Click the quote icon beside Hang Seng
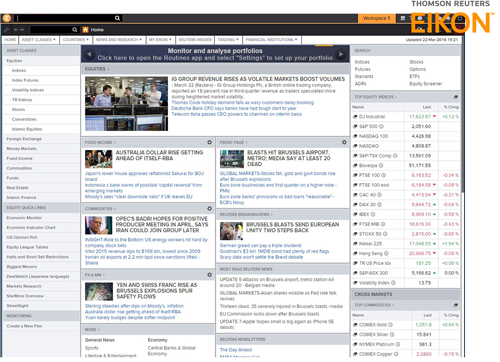Image resolution: width=500 pixels, height=362 pixels. coord(355,253)
